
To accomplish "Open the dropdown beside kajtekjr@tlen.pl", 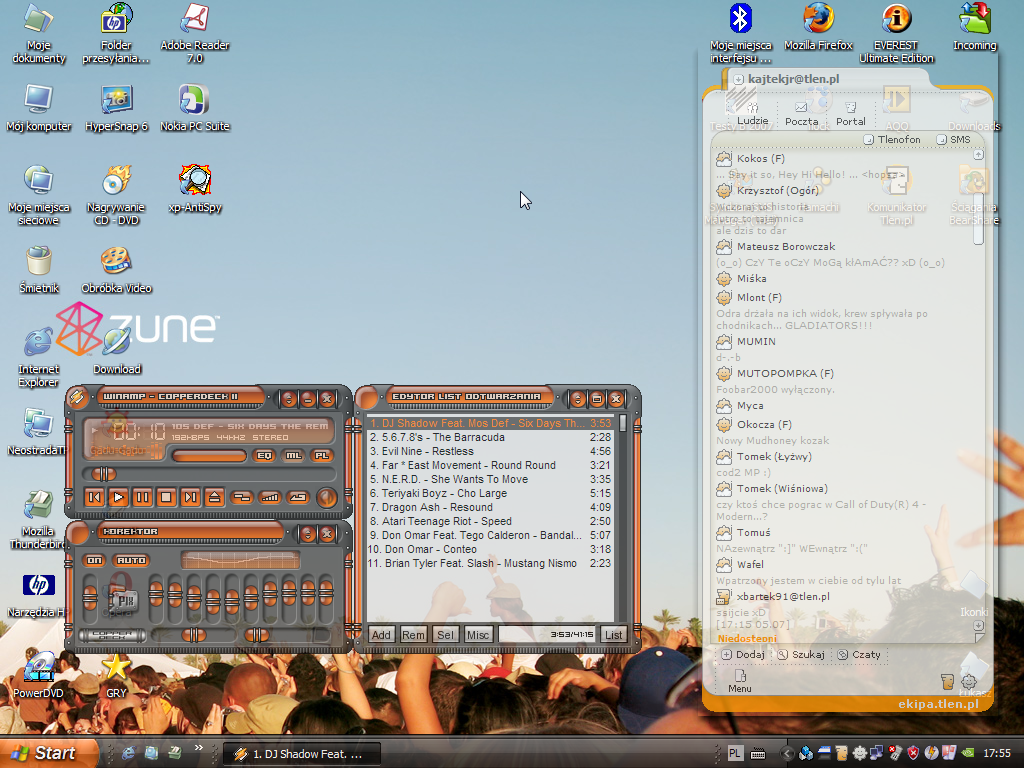I will pos(738,79).
